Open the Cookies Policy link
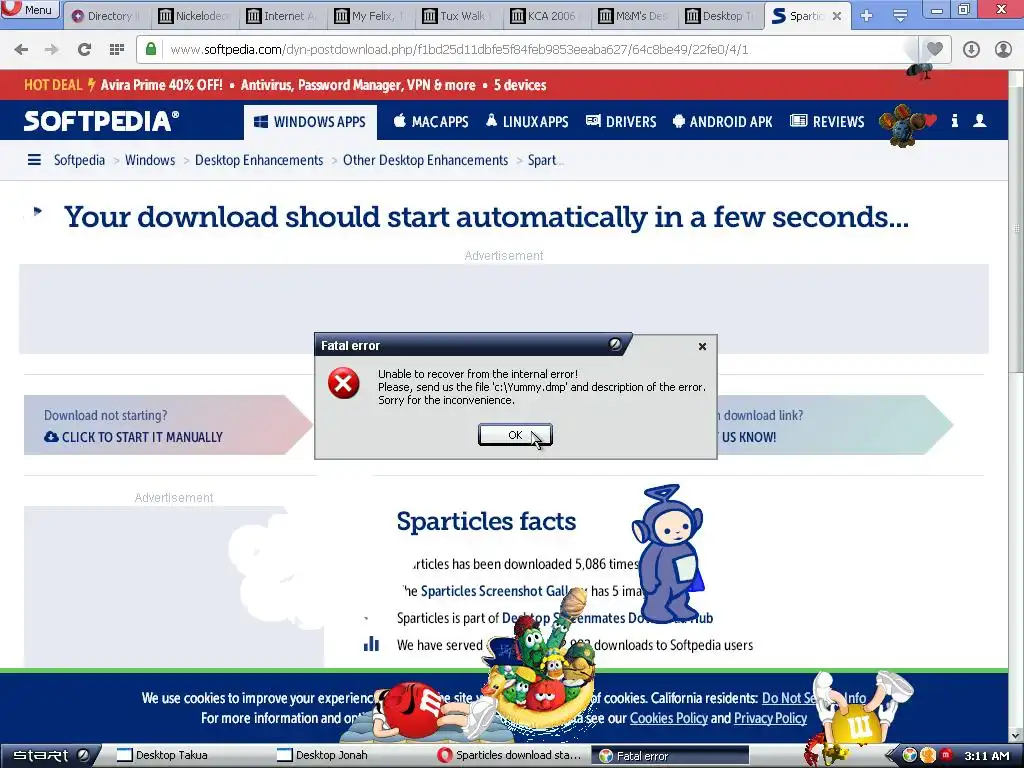 (669, 718)
